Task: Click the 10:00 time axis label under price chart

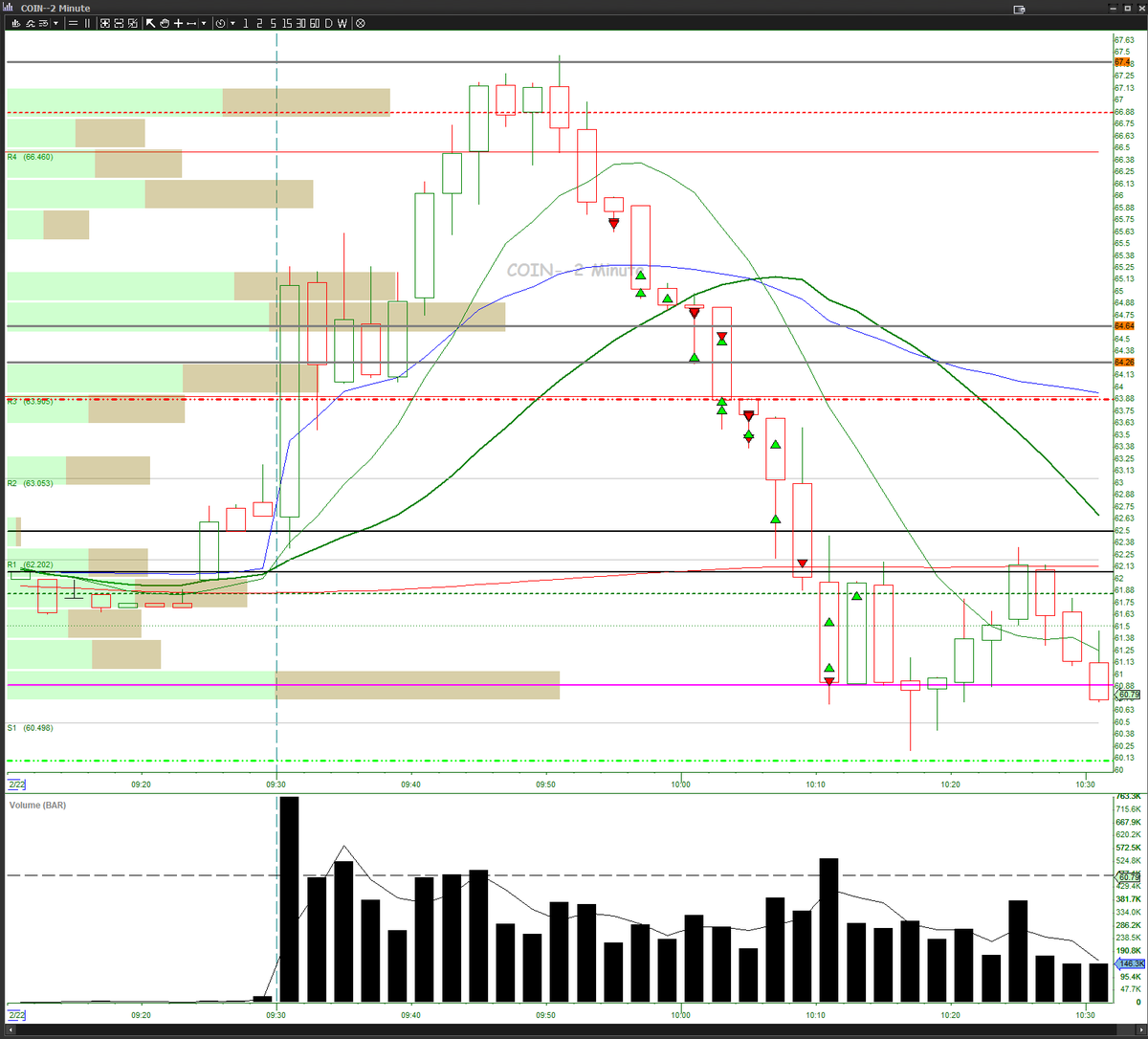Action: (x=680, y=785)
